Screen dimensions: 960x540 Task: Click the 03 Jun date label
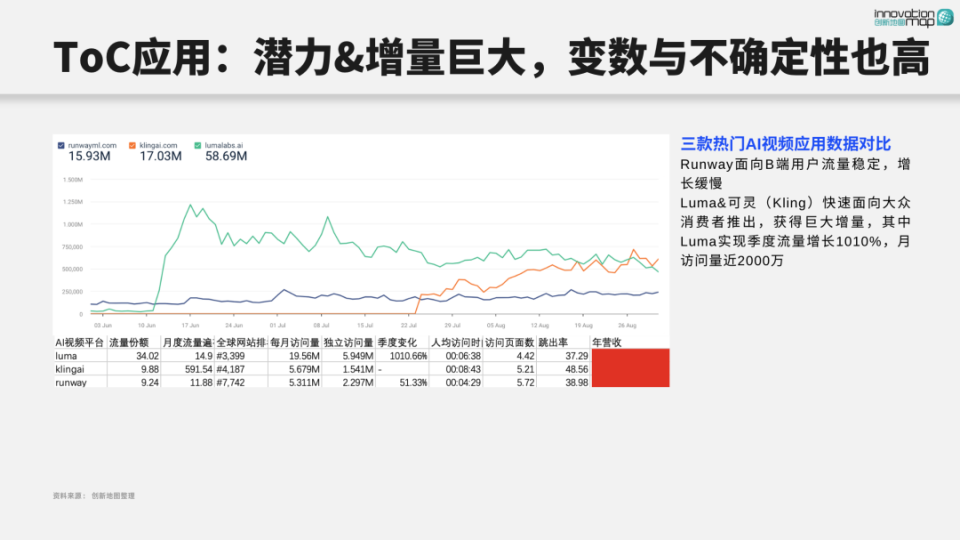103,326
